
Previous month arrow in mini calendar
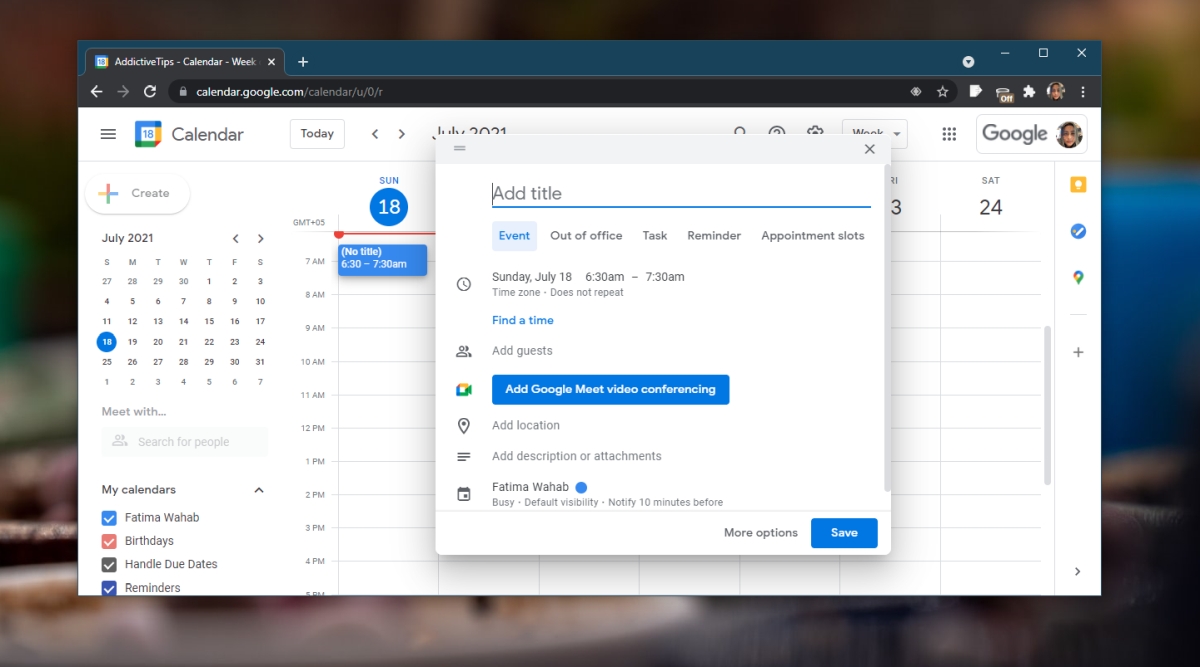pos(236,238)
